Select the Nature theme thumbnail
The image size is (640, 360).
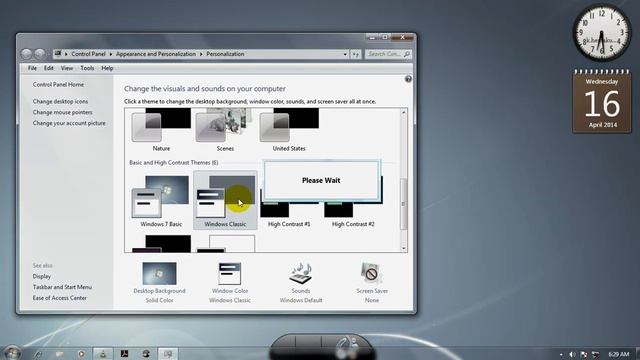point(161,126)
